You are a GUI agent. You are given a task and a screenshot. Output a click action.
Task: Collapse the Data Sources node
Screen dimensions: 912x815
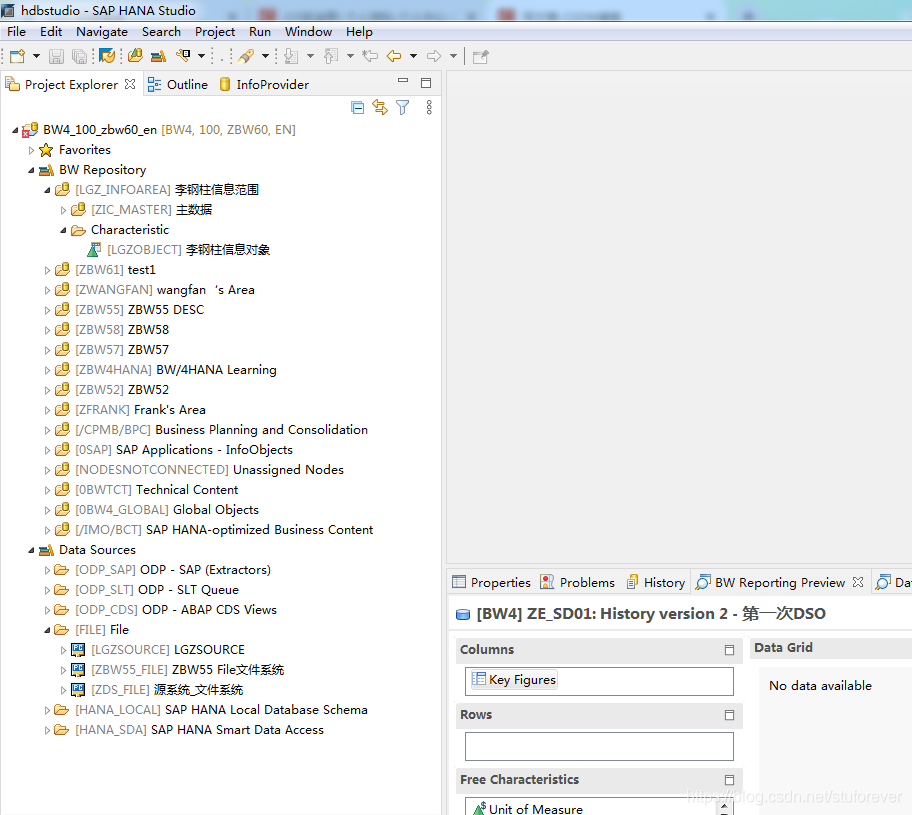31,550
